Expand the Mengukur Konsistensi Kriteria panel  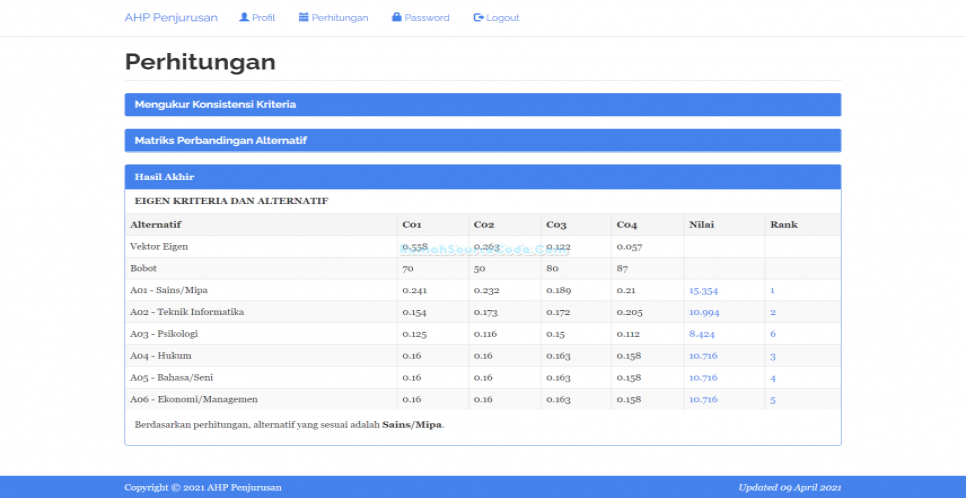pos(215,104)
